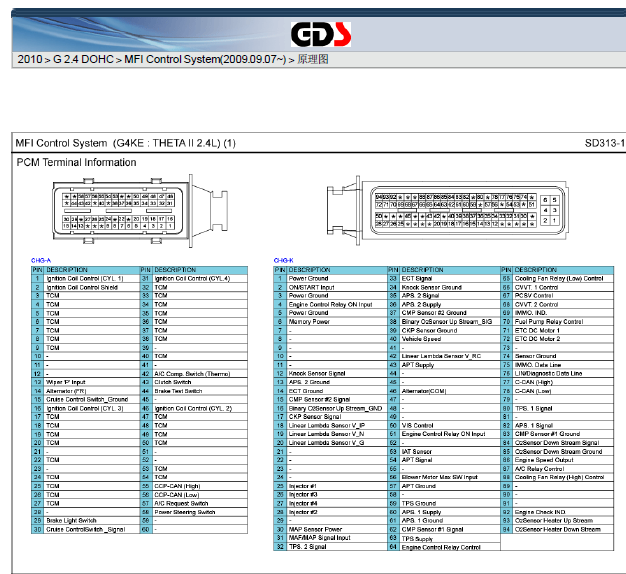Select the CHG-A connector label
This screenshot has height=574, width=626.
pos(41,260)
